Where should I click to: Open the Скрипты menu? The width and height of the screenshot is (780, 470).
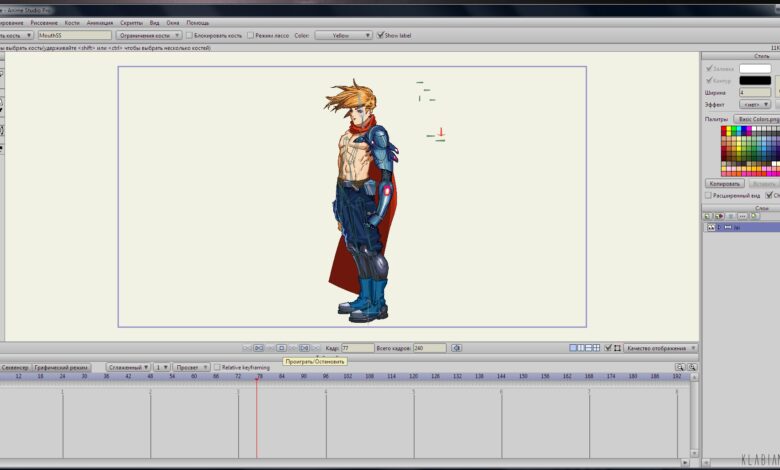pyautogui.click(x=131, y=21)
